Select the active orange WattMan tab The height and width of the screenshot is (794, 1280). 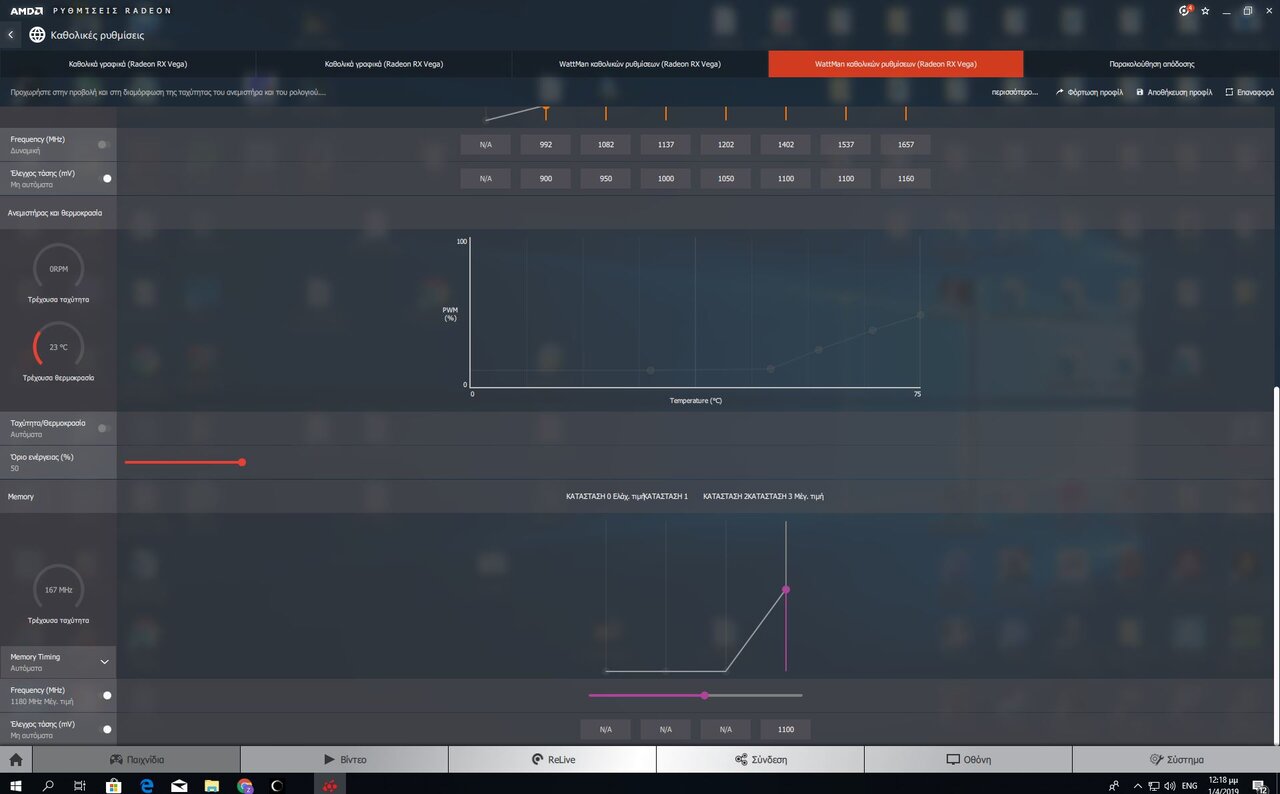click(x=895, y=64)
